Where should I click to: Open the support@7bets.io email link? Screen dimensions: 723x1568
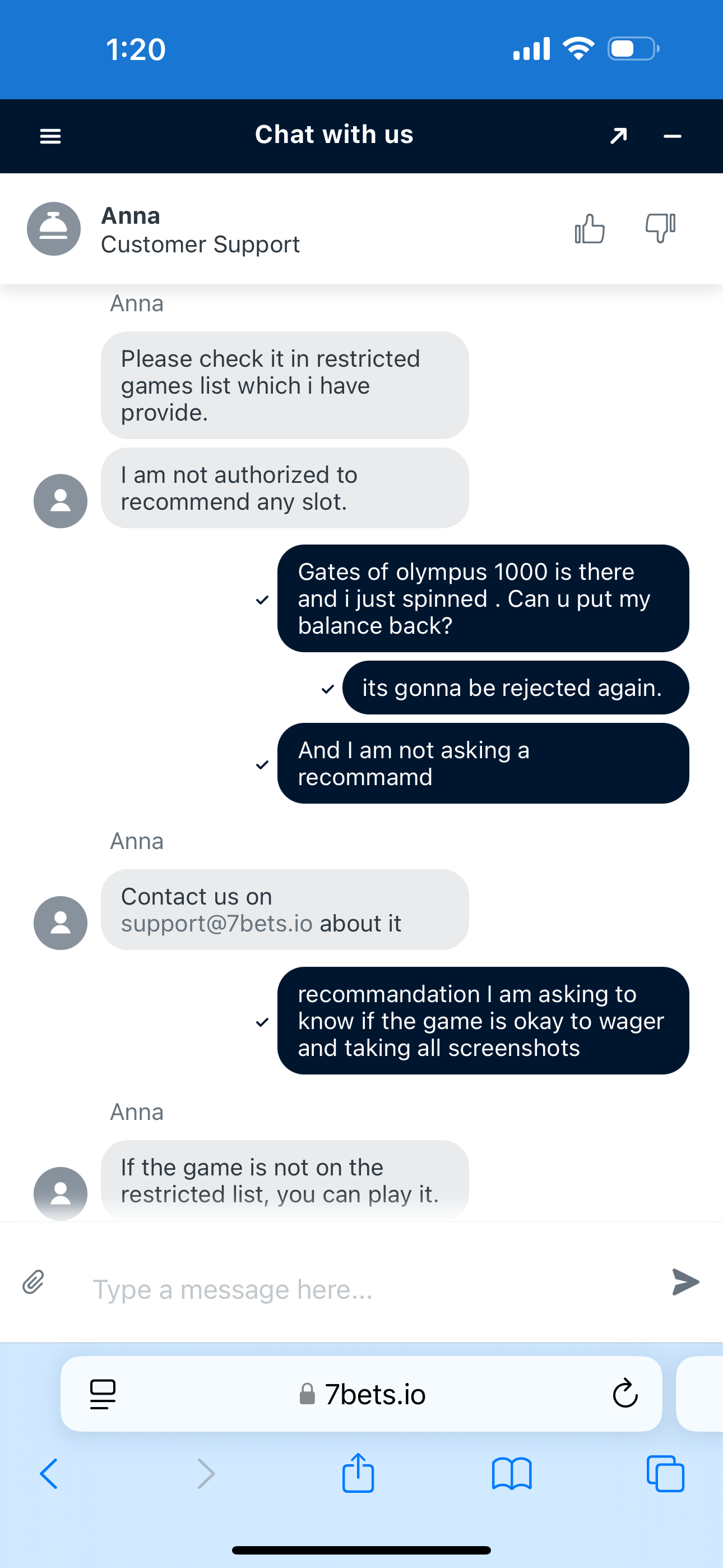point(217,924)
